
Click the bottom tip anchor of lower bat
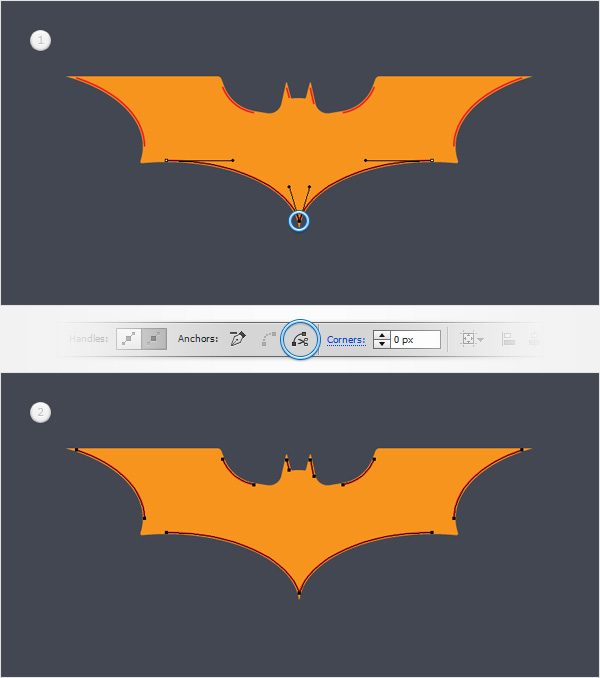(x=299, y=593)
